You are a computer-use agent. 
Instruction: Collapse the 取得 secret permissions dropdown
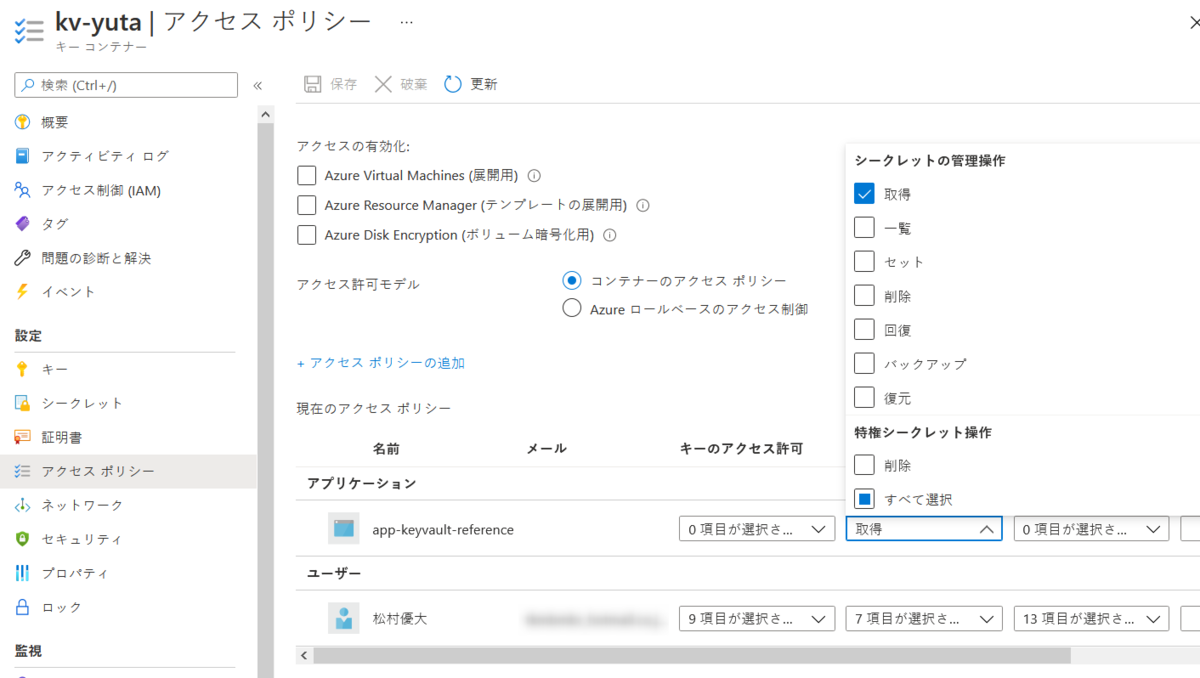tap(924, 529)
